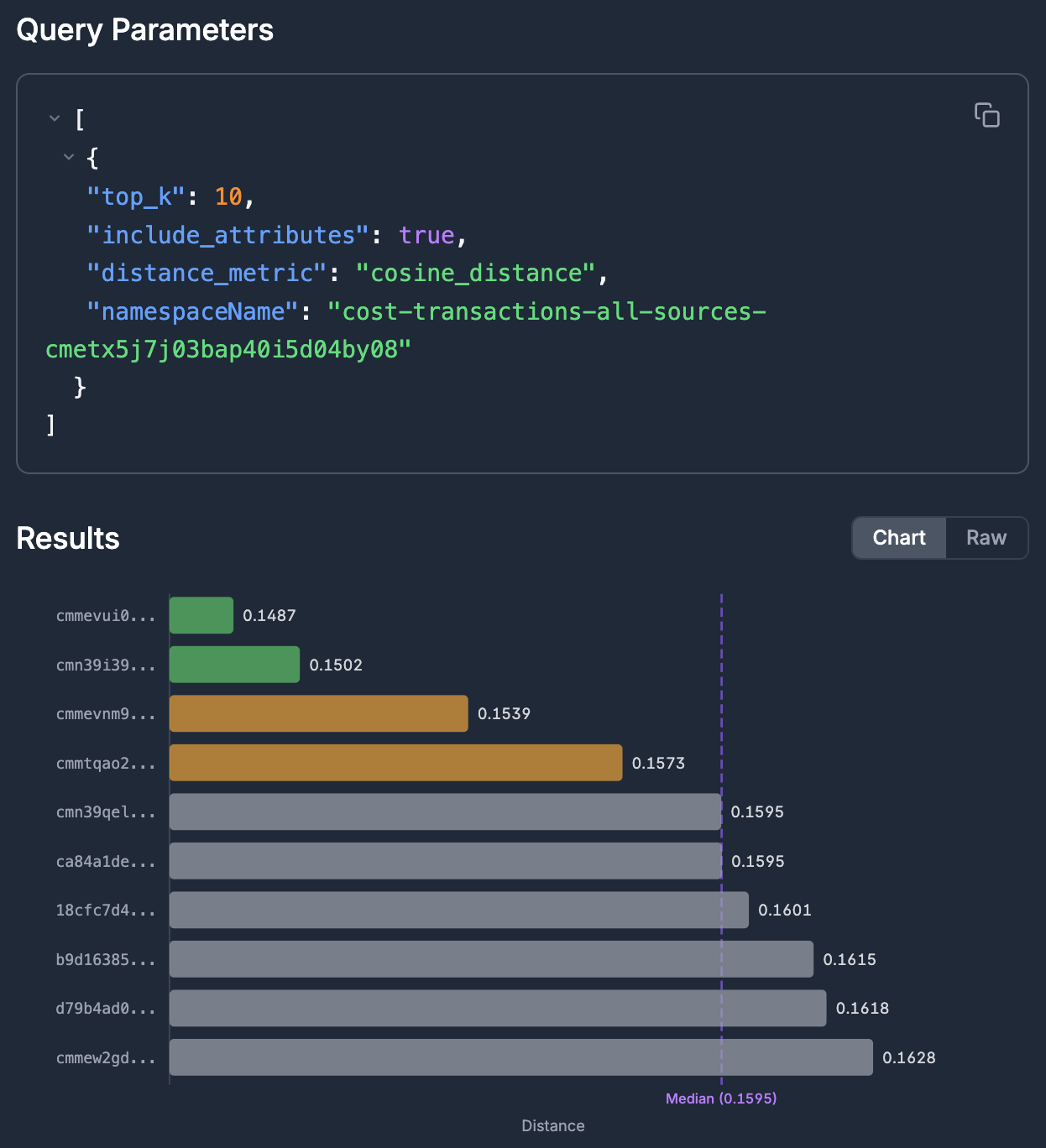Select the green bar for cmmevui0...
Image resolution: width=1046 pixels, height=1148 pixels.
coord(201,615)
